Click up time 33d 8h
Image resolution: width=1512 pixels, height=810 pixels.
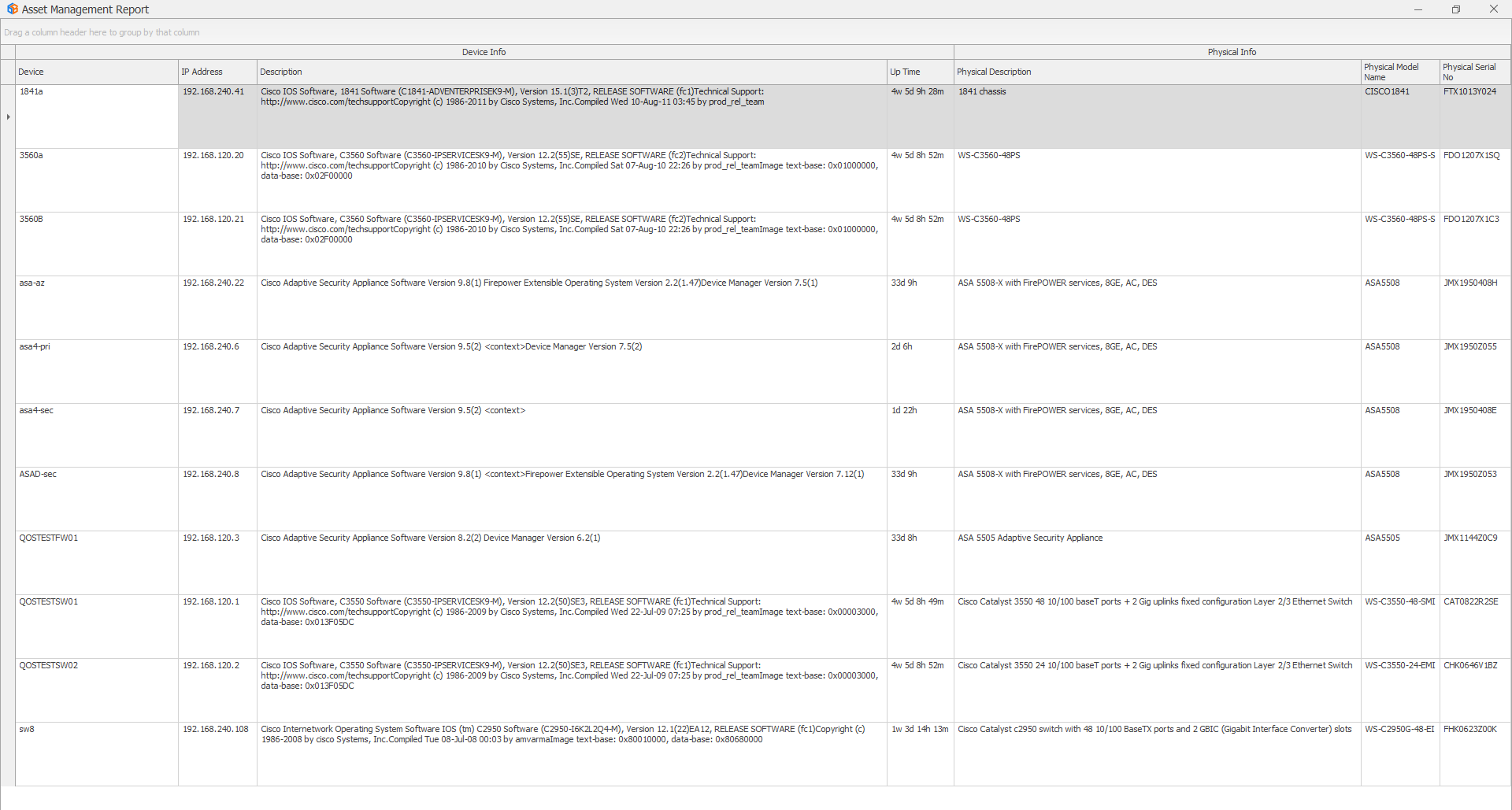(921, 563)
